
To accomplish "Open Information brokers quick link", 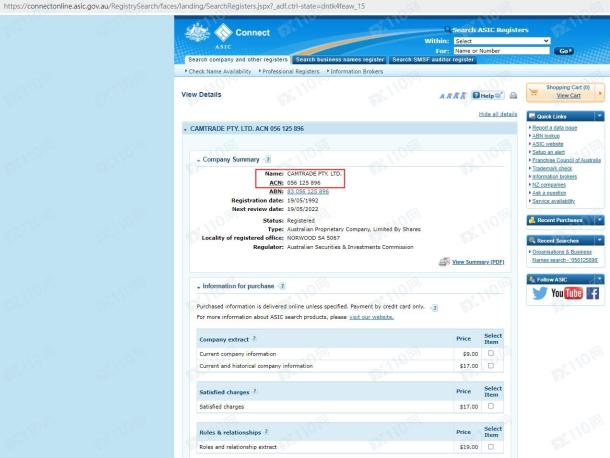I will click(x=554, y=177).
